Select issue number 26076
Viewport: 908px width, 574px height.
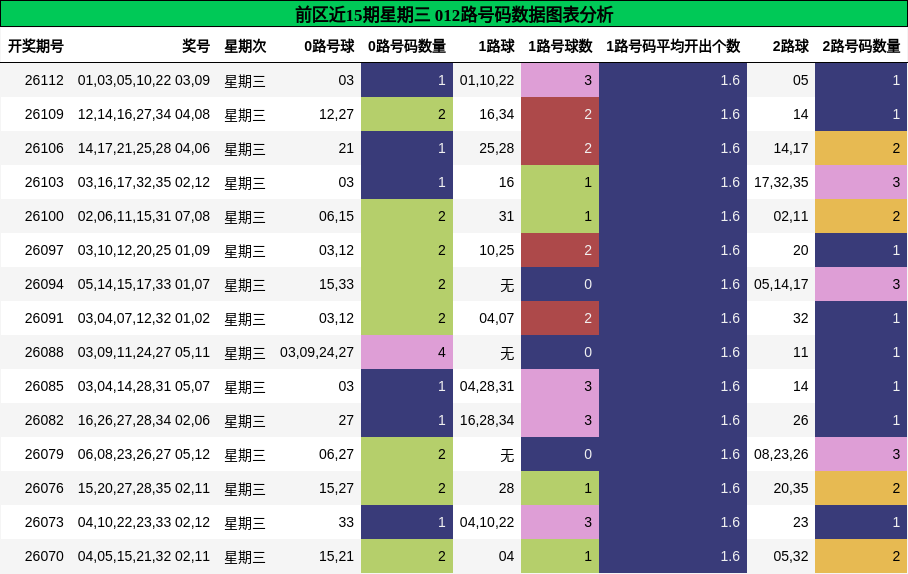coord(44,488)
